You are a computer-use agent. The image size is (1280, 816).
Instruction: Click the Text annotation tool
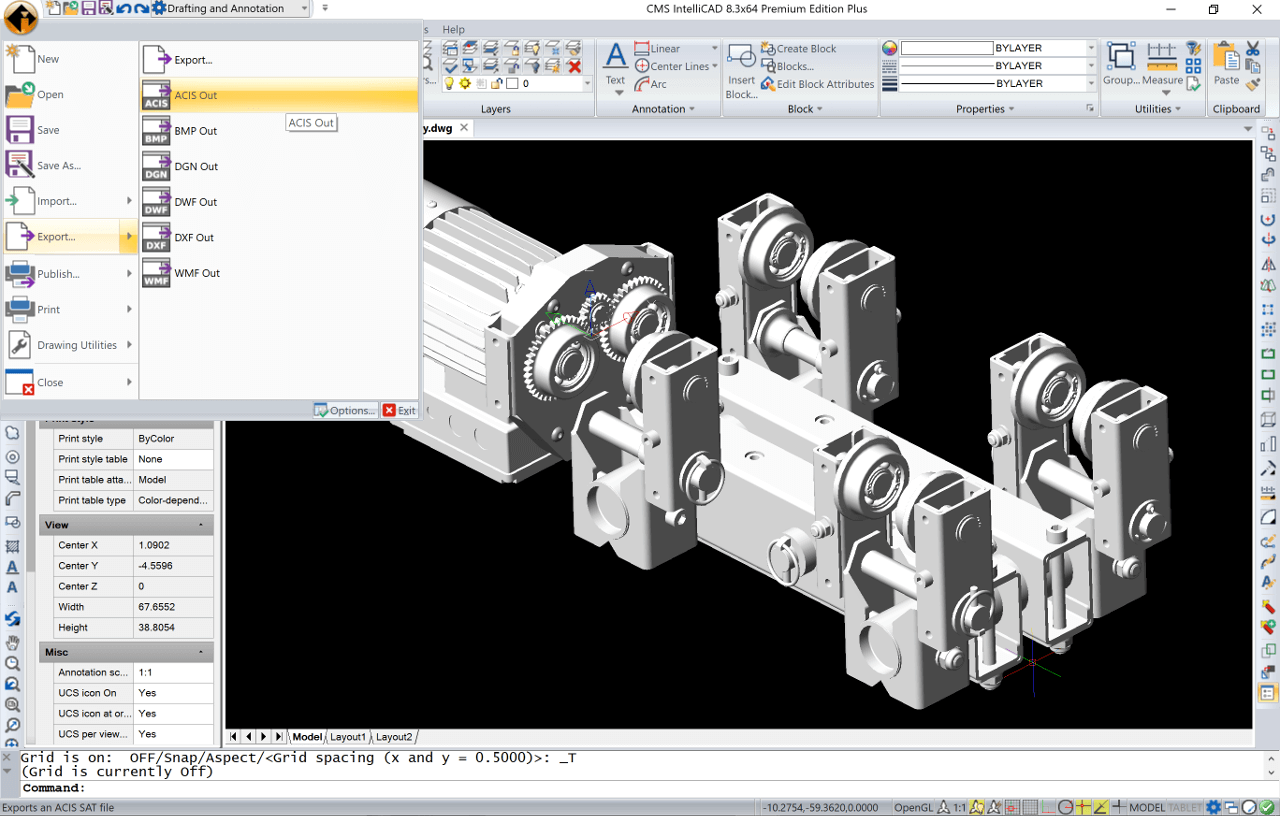(x=616, y=66)
